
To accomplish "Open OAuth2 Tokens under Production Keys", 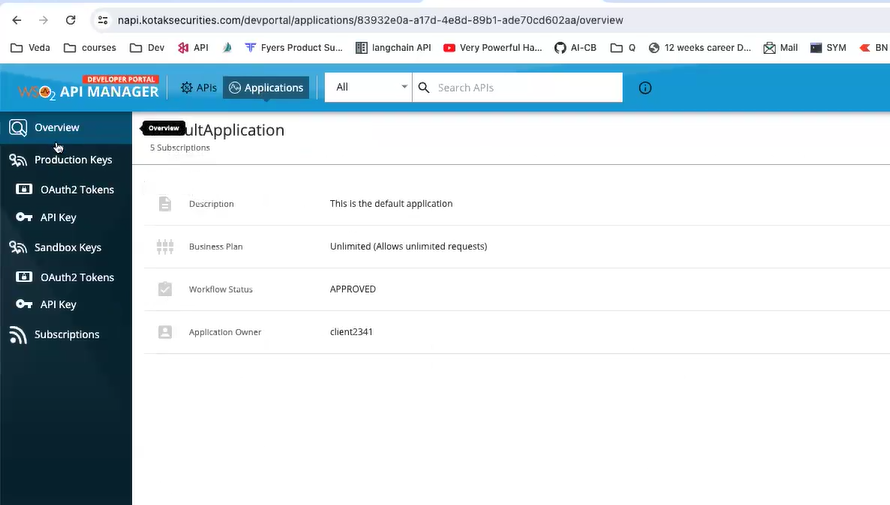I will point(66,190).
